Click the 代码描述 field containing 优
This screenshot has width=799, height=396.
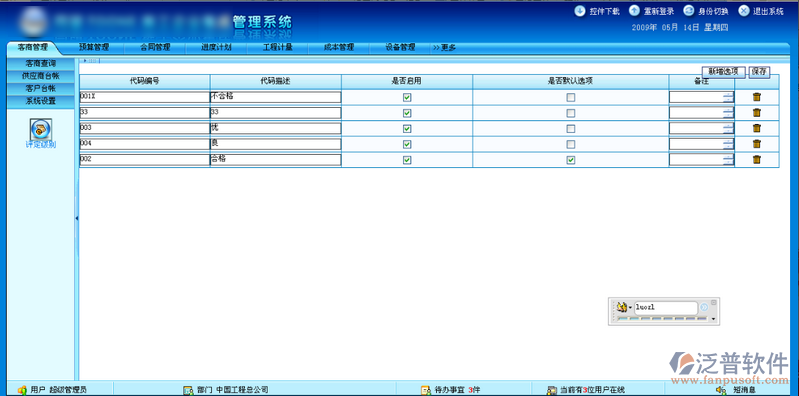click(276, 128)
